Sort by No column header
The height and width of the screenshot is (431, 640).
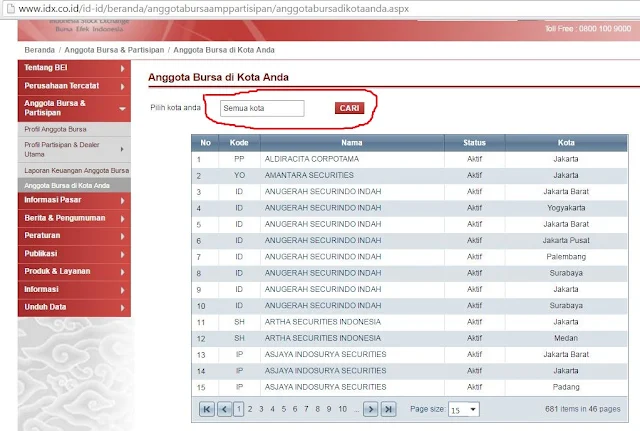(x=205, y=143)
